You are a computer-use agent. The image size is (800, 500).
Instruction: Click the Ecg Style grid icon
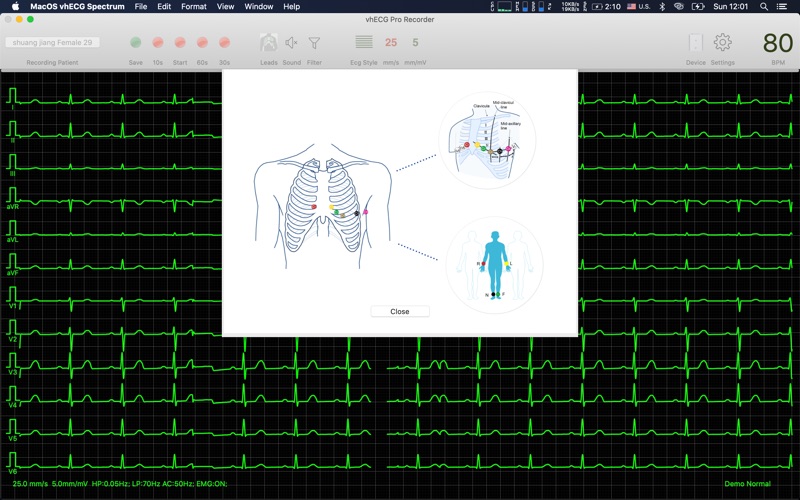coord(363,43)
